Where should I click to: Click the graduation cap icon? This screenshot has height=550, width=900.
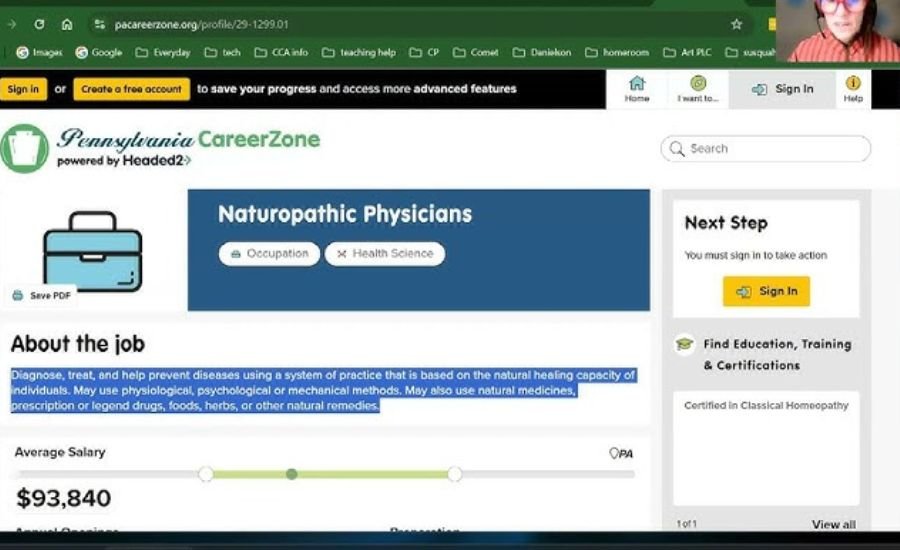pos(684,344)
